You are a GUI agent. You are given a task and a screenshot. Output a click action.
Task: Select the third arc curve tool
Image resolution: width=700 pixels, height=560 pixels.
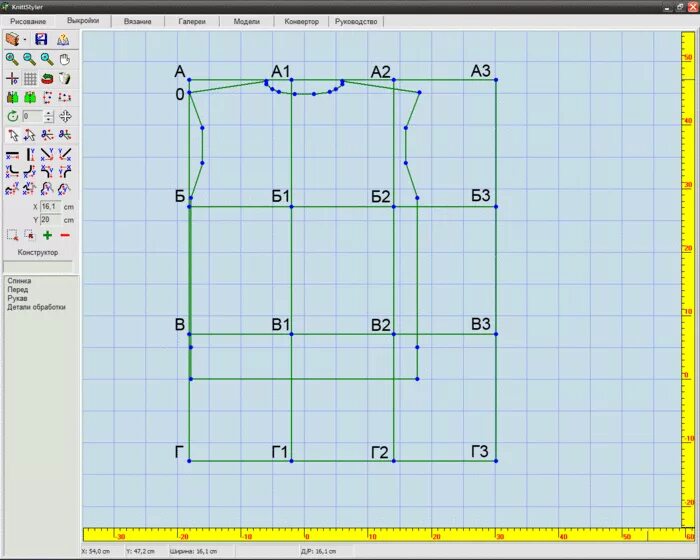pos(47,189)
